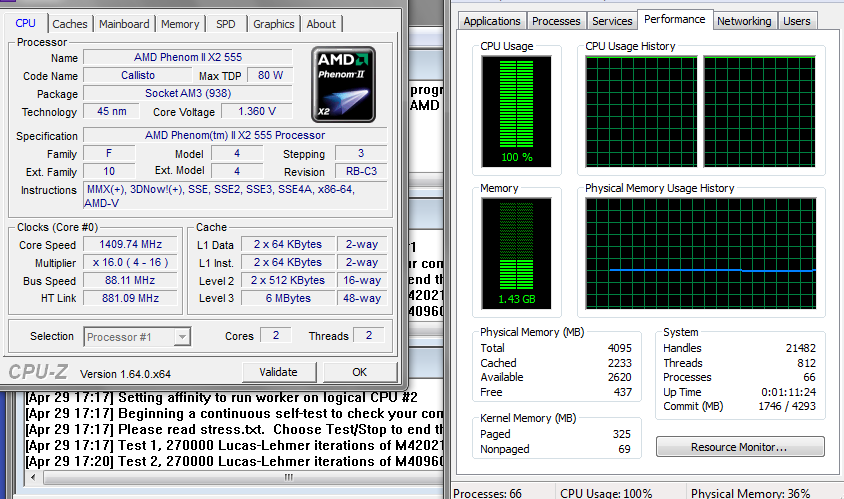Click the Prime95 horizontal scrollbar thumb

tap(289, 477)
